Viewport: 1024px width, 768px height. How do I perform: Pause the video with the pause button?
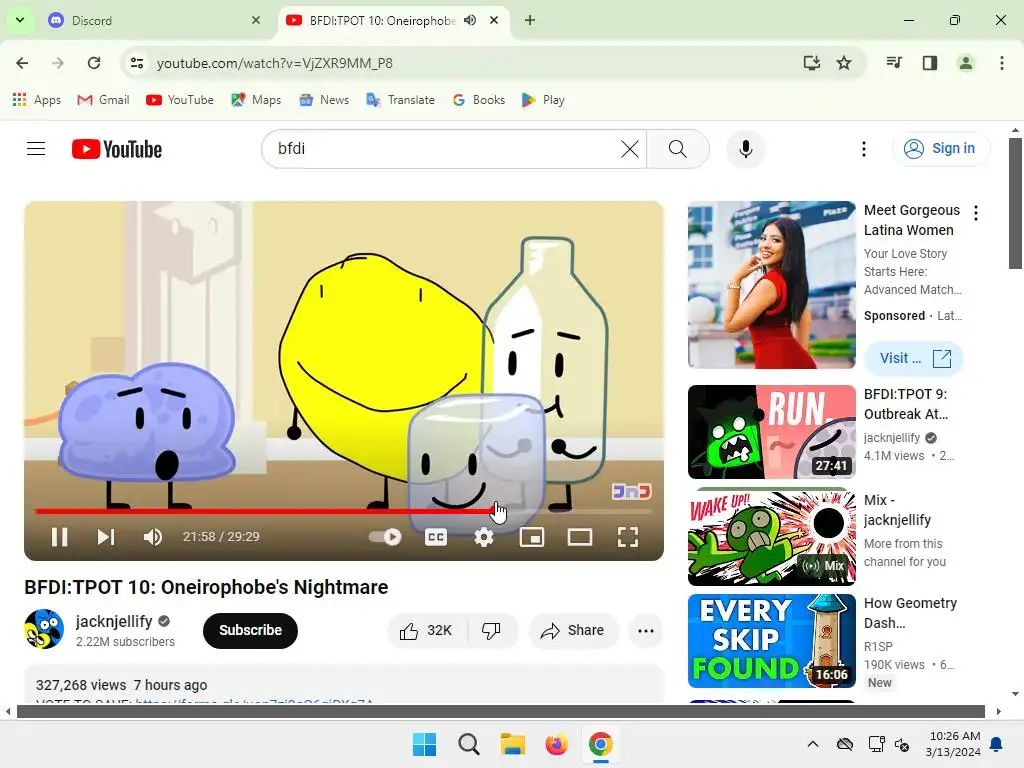point(59,537)
